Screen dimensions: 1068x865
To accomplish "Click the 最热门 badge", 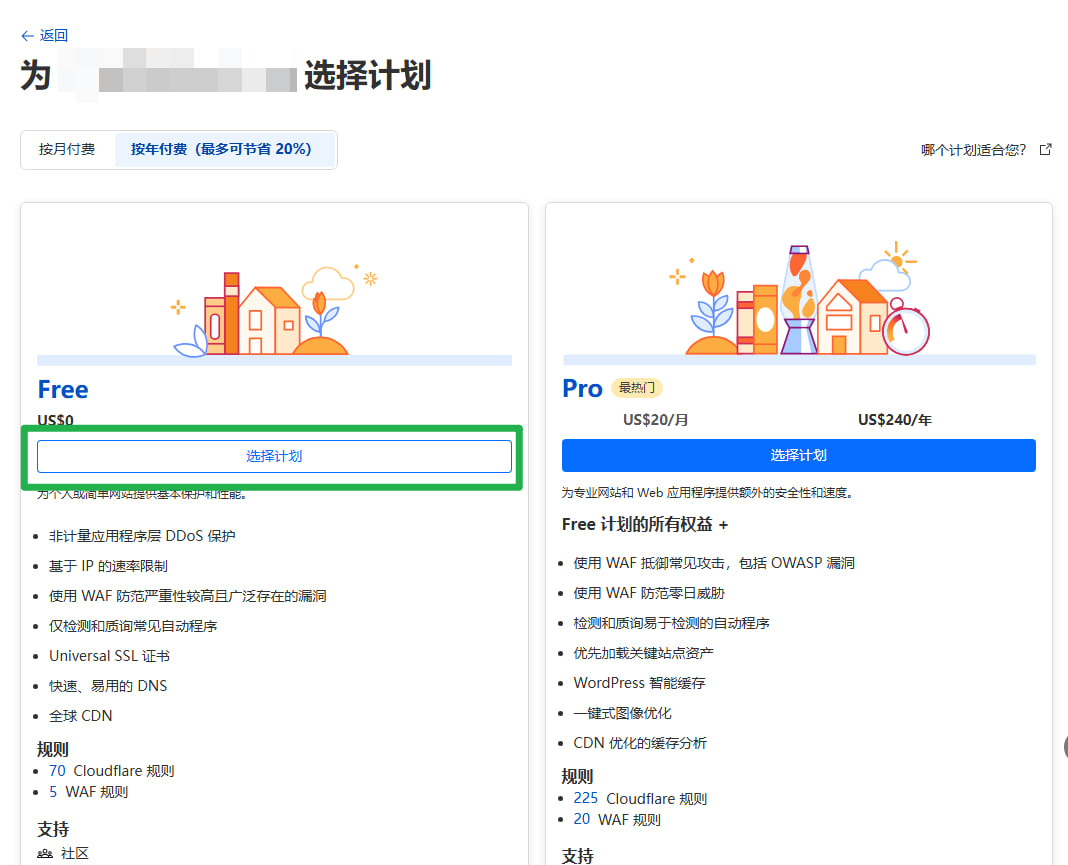I will point(637,388).
